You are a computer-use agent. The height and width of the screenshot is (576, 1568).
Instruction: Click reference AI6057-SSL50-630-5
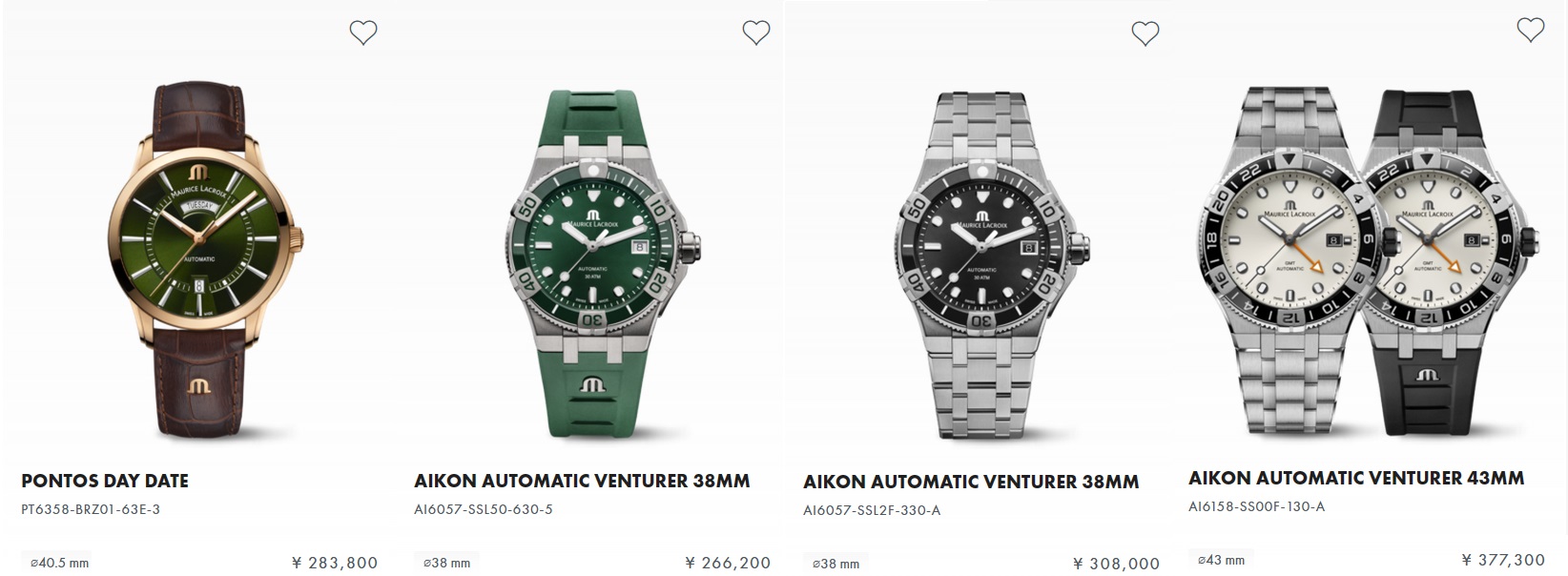click(x=484, y=509)
